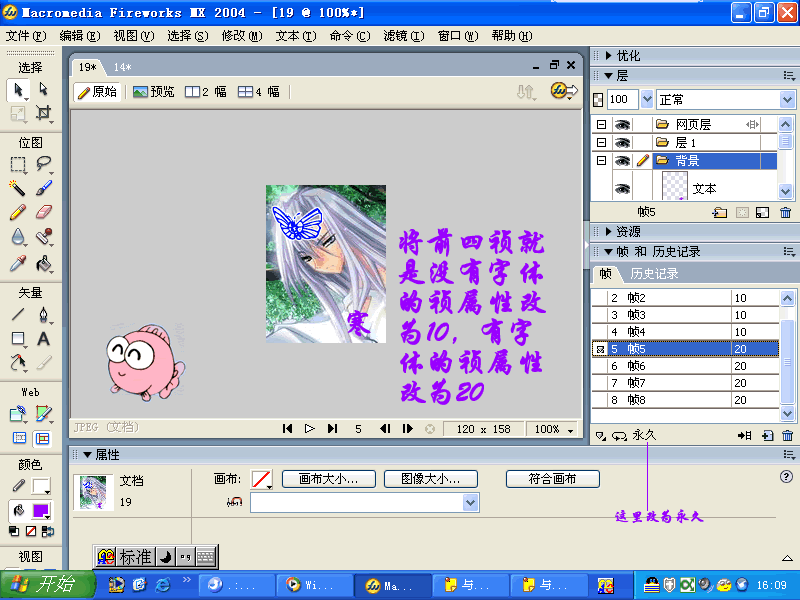The width and height of the screenshot is (800, 600).
Task: Toggle visibility of 层 1 layer
Action: point(622,142)
